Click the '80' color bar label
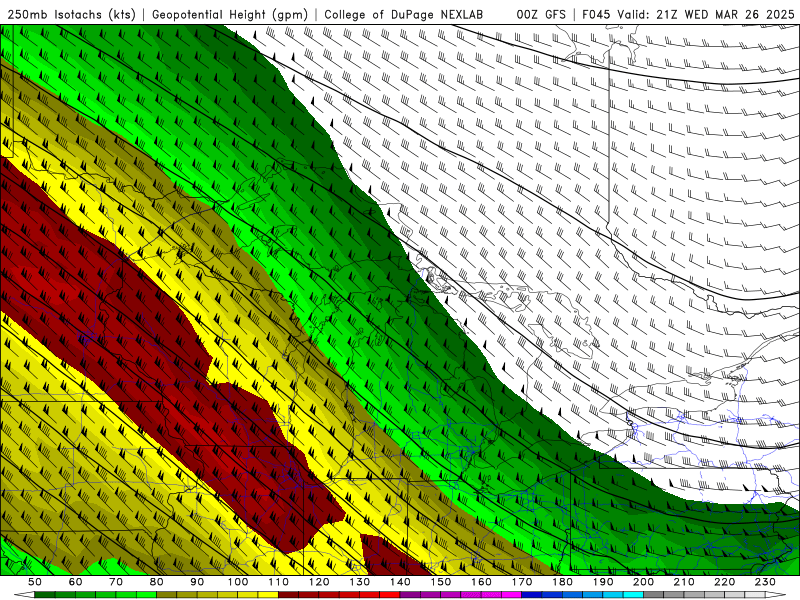 pyautogui.click(x=157, y=582)
